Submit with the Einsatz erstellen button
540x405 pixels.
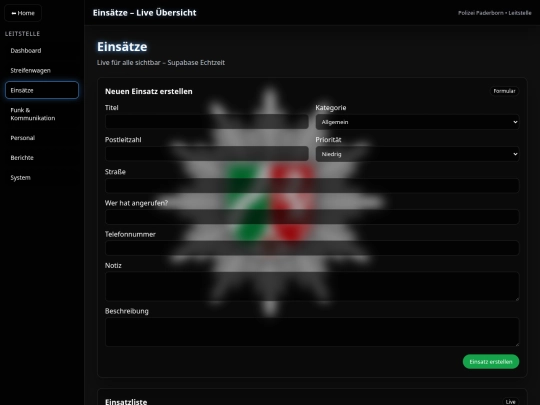(491, 362)
